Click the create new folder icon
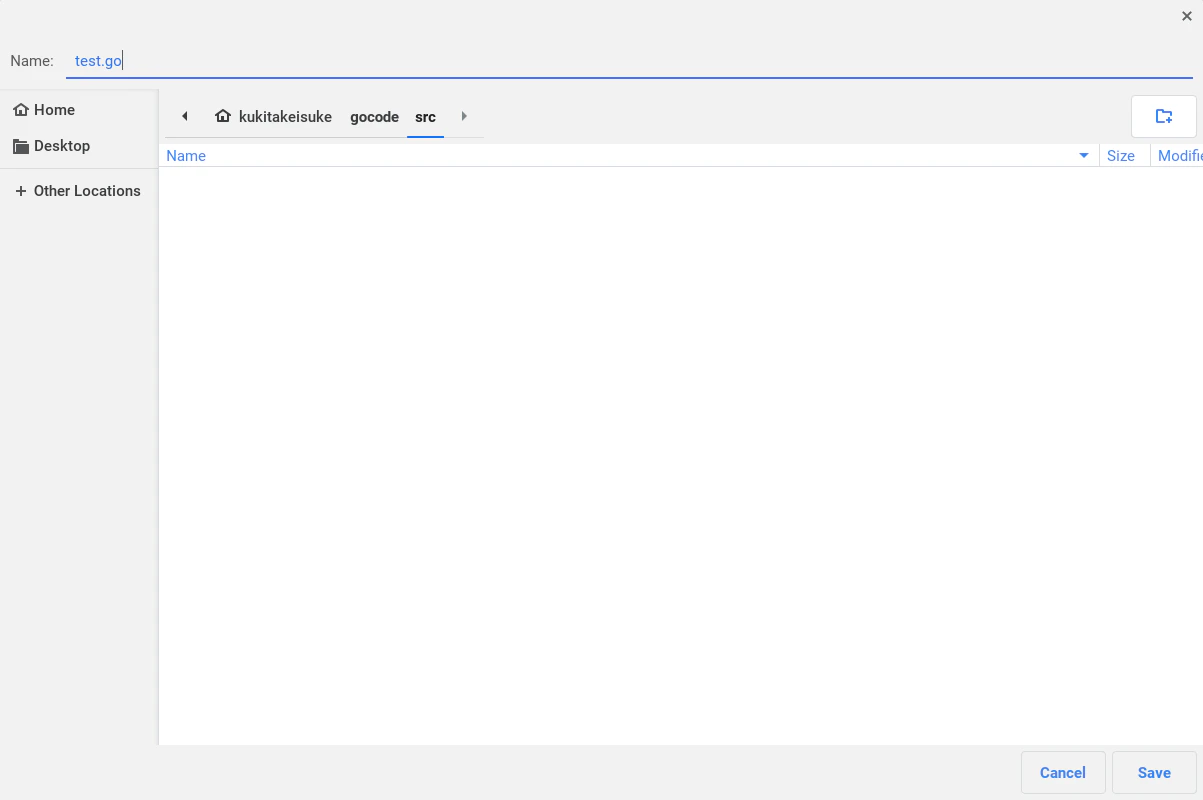 (1164, 117)
